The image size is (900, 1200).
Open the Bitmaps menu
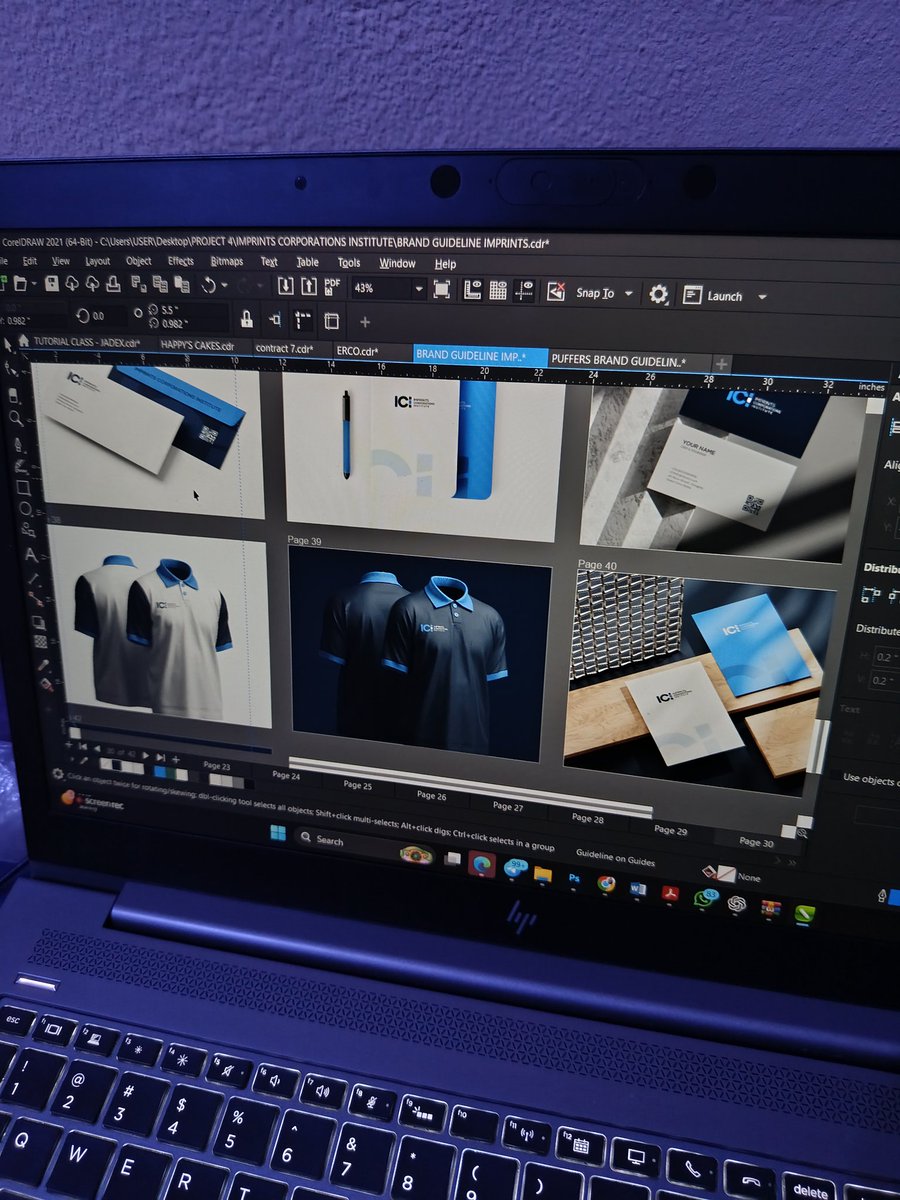coord(227,262)
